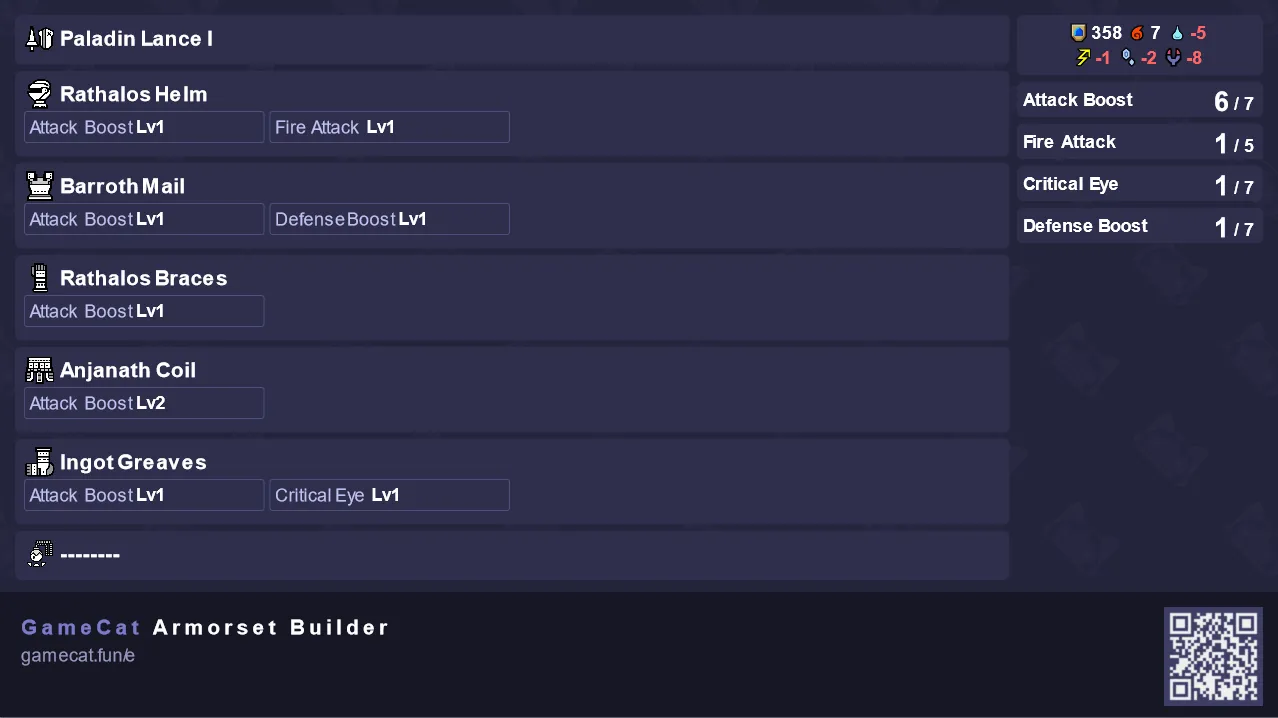
Task: Click the defense shield icon showing 358
Action: [1078, 33]
